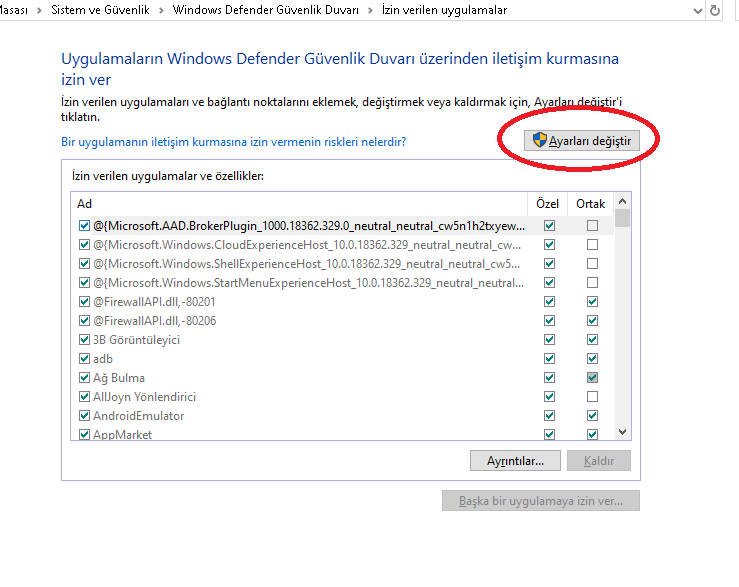Toggle @FirewallAPI.dll,-80201 name checkbox

[x=84, y=301]
